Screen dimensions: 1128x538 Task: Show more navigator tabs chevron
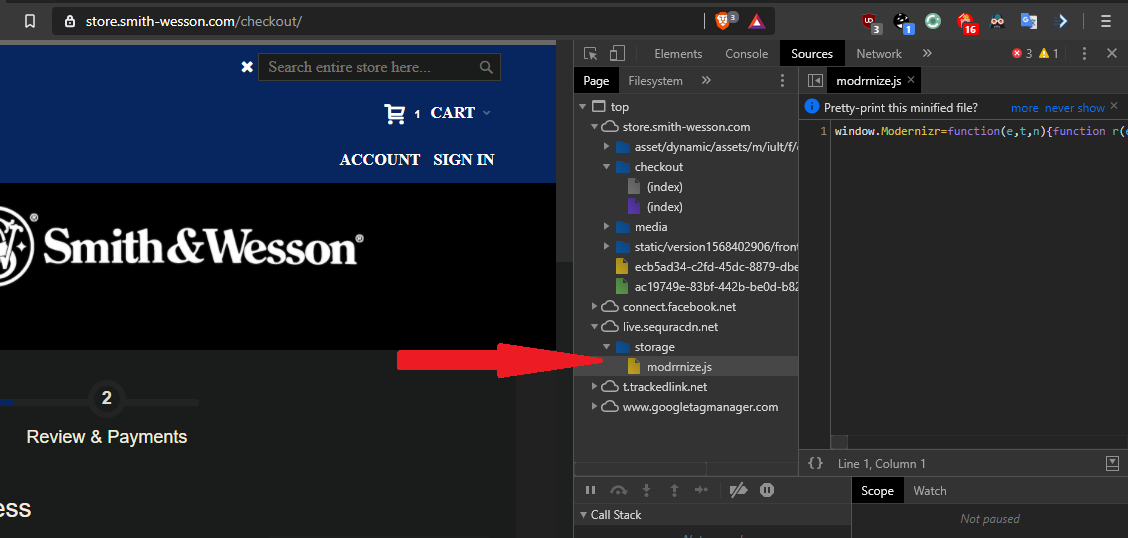(706, 80)
